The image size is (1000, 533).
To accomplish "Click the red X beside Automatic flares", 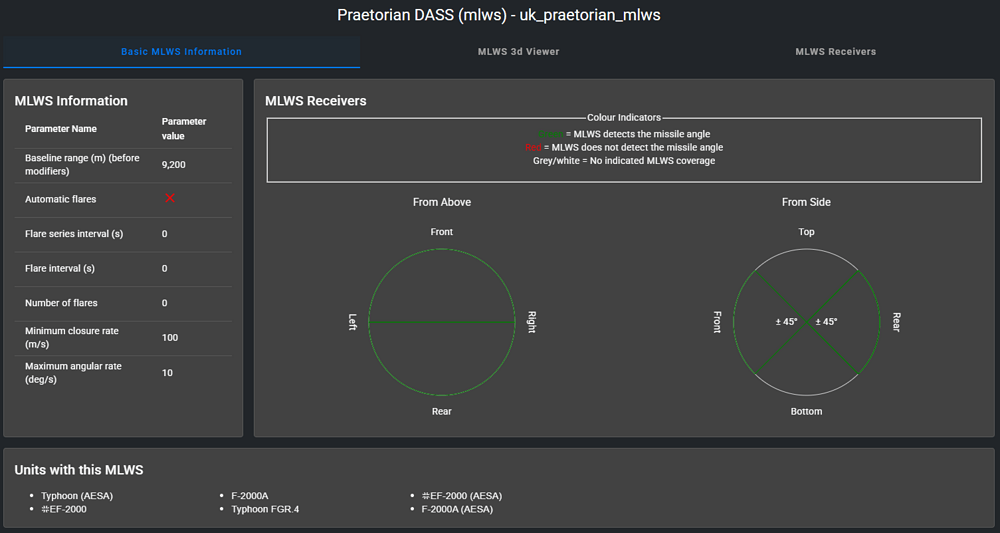I will (x=170, y=198).
